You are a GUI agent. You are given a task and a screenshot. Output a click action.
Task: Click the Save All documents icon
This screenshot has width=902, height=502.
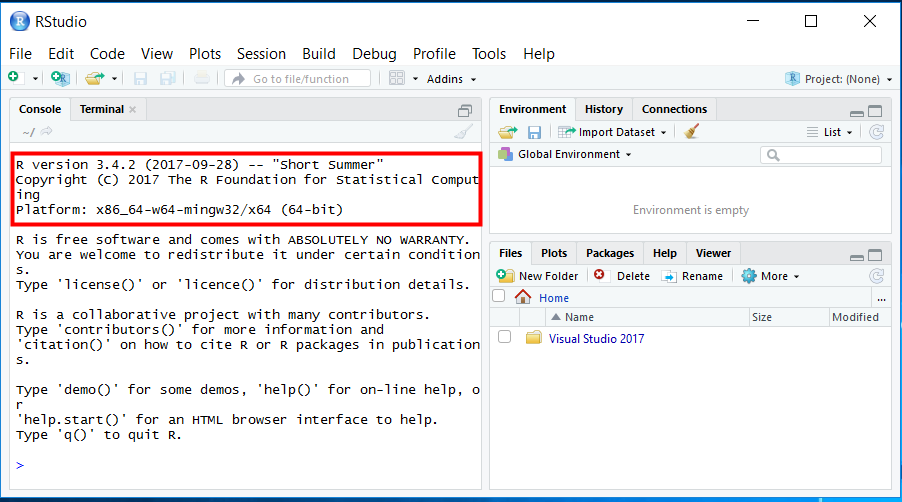(167, 78)
